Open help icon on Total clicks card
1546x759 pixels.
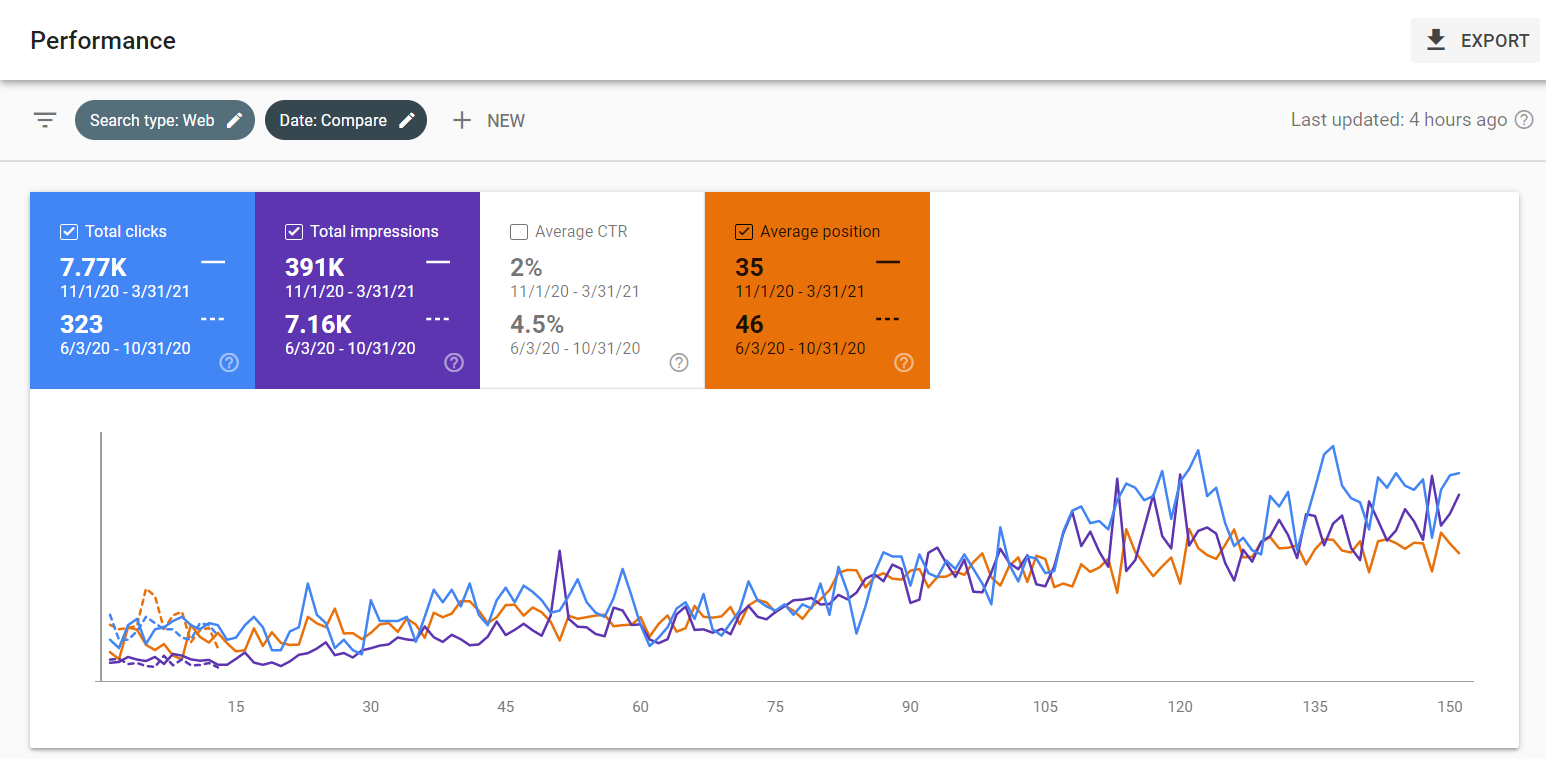(x=229, y=362)
